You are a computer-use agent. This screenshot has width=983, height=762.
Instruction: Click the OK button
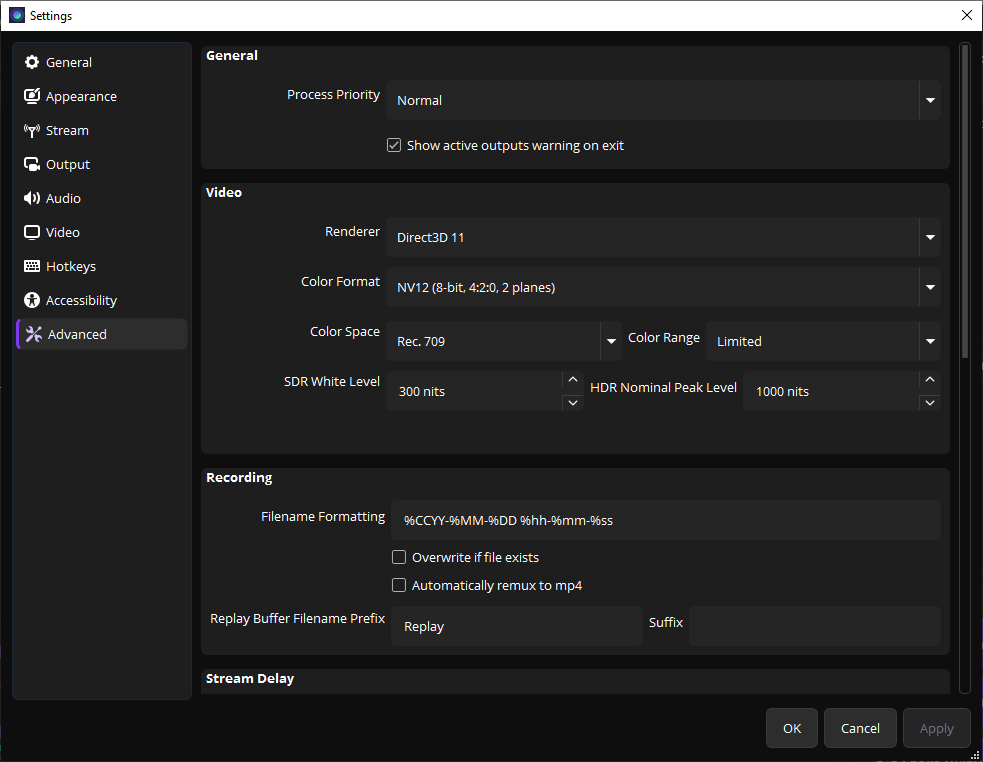[792, 728]
